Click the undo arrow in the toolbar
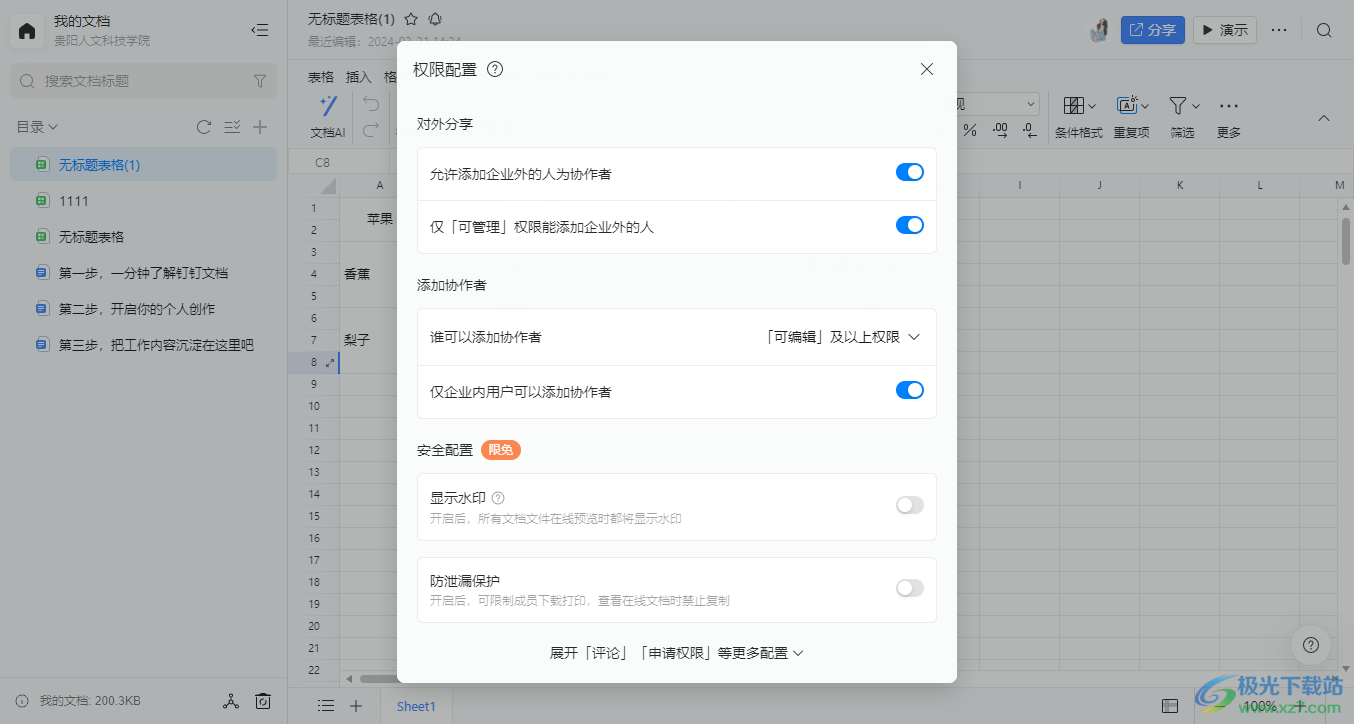Image resolution: width=1354 pixels, height=724 pixels. (x=370, y=104)
